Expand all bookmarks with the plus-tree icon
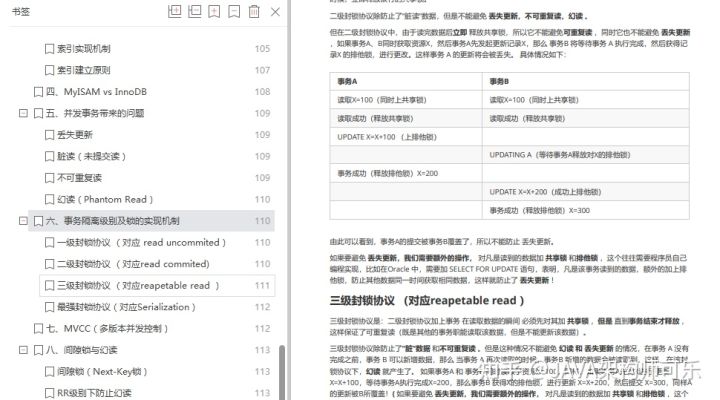720x400 pixels. click(x=174, y=11)
